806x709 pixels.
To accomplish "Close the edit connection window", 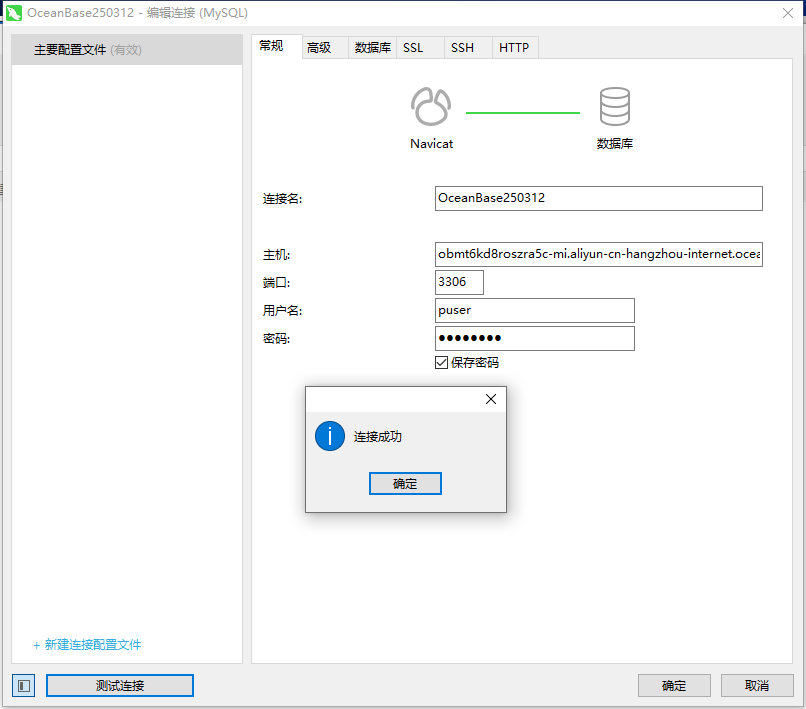I will 787,13.
